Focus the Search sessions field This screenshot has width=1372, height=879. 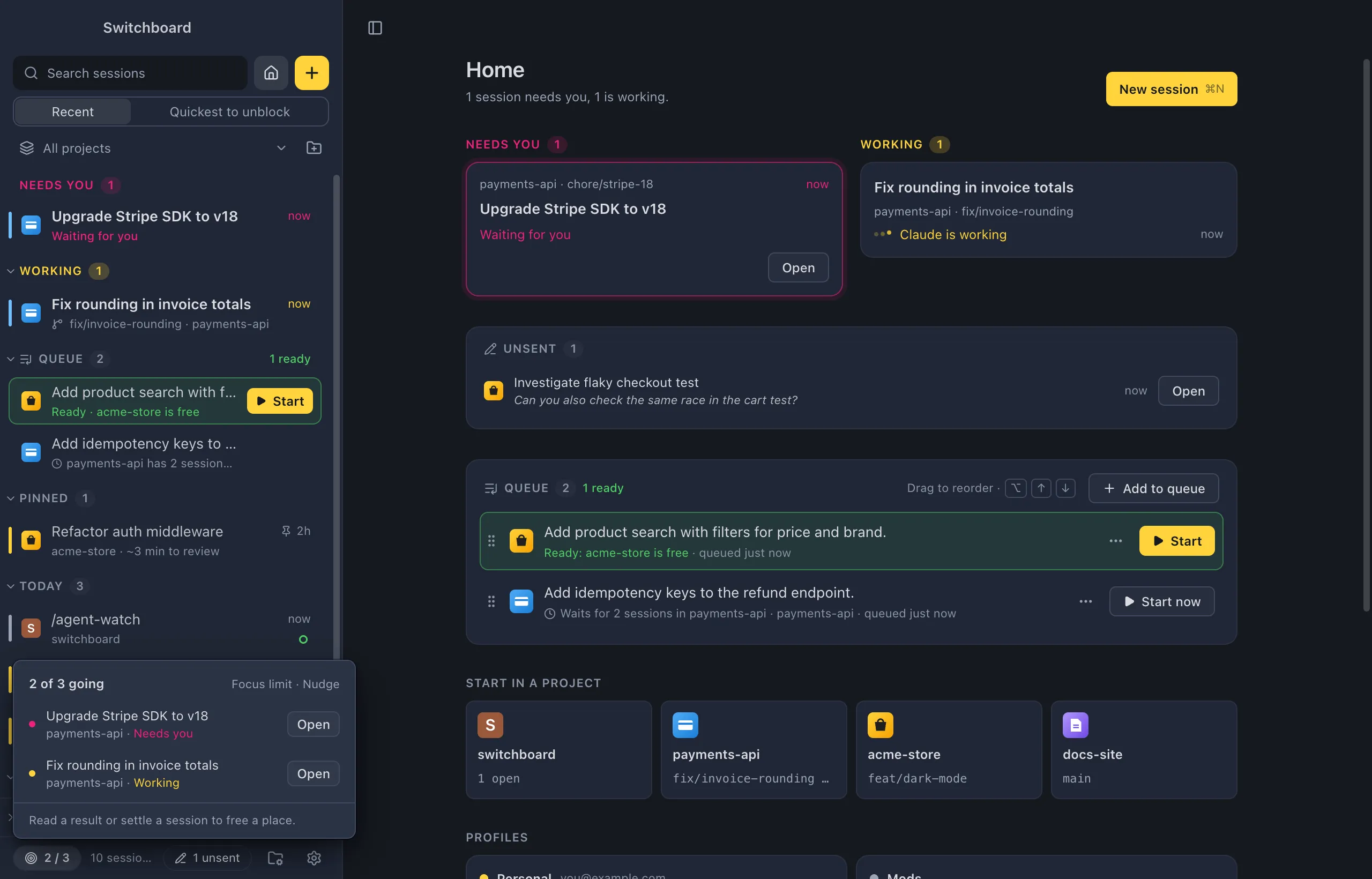(x=130, y=73)
